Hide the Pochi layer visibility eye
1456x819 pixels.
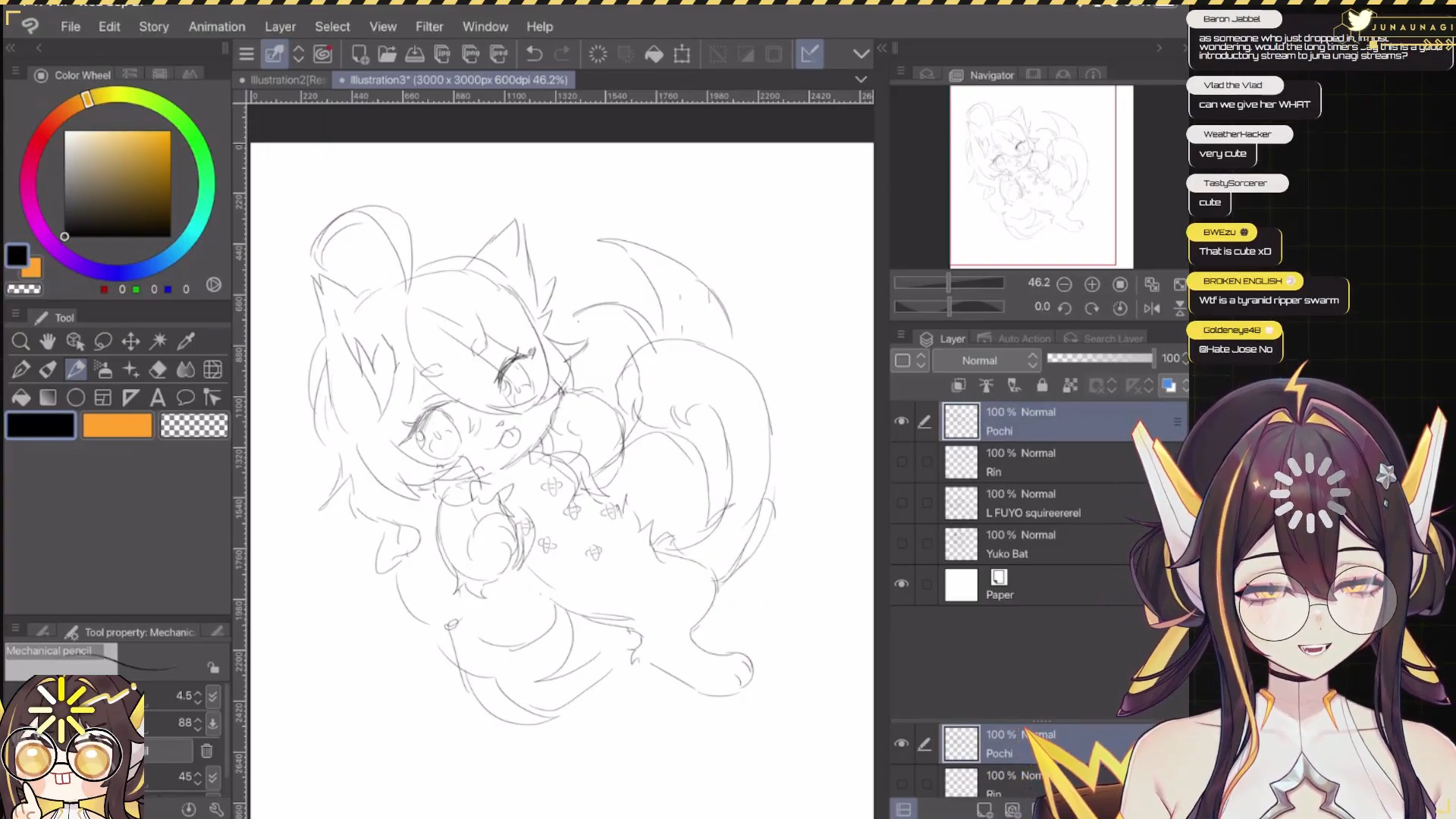(902, 421)
